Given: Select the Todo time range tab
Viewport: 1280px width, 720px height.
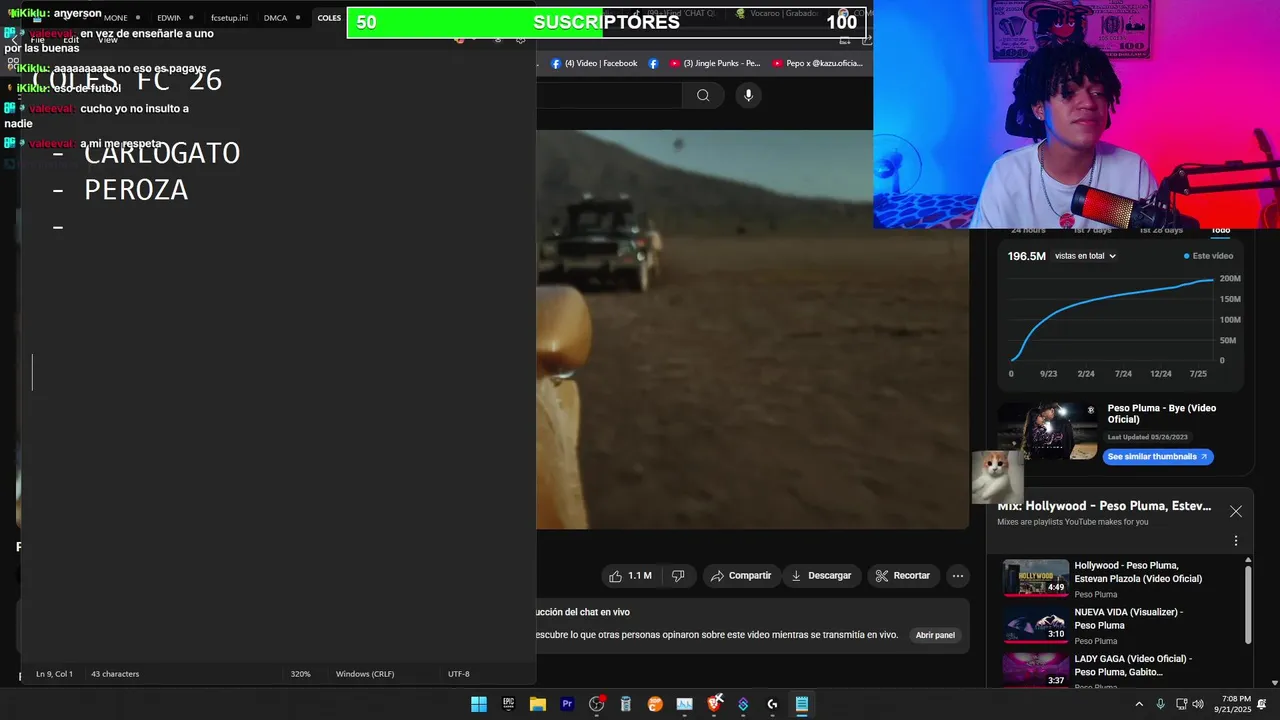Looking at the screenshot, I should pos(1221,231).
